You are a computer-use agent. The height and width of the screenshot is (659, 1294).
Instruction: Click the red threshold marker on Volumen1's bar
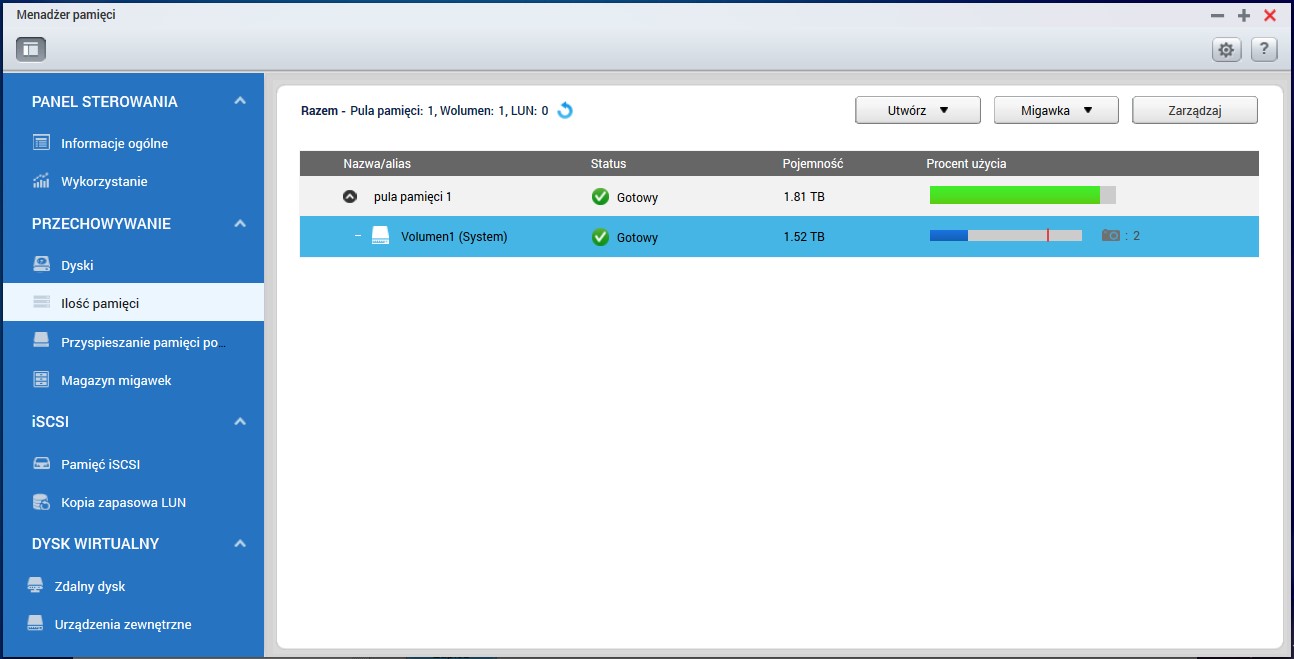(x=1047, y=235)
